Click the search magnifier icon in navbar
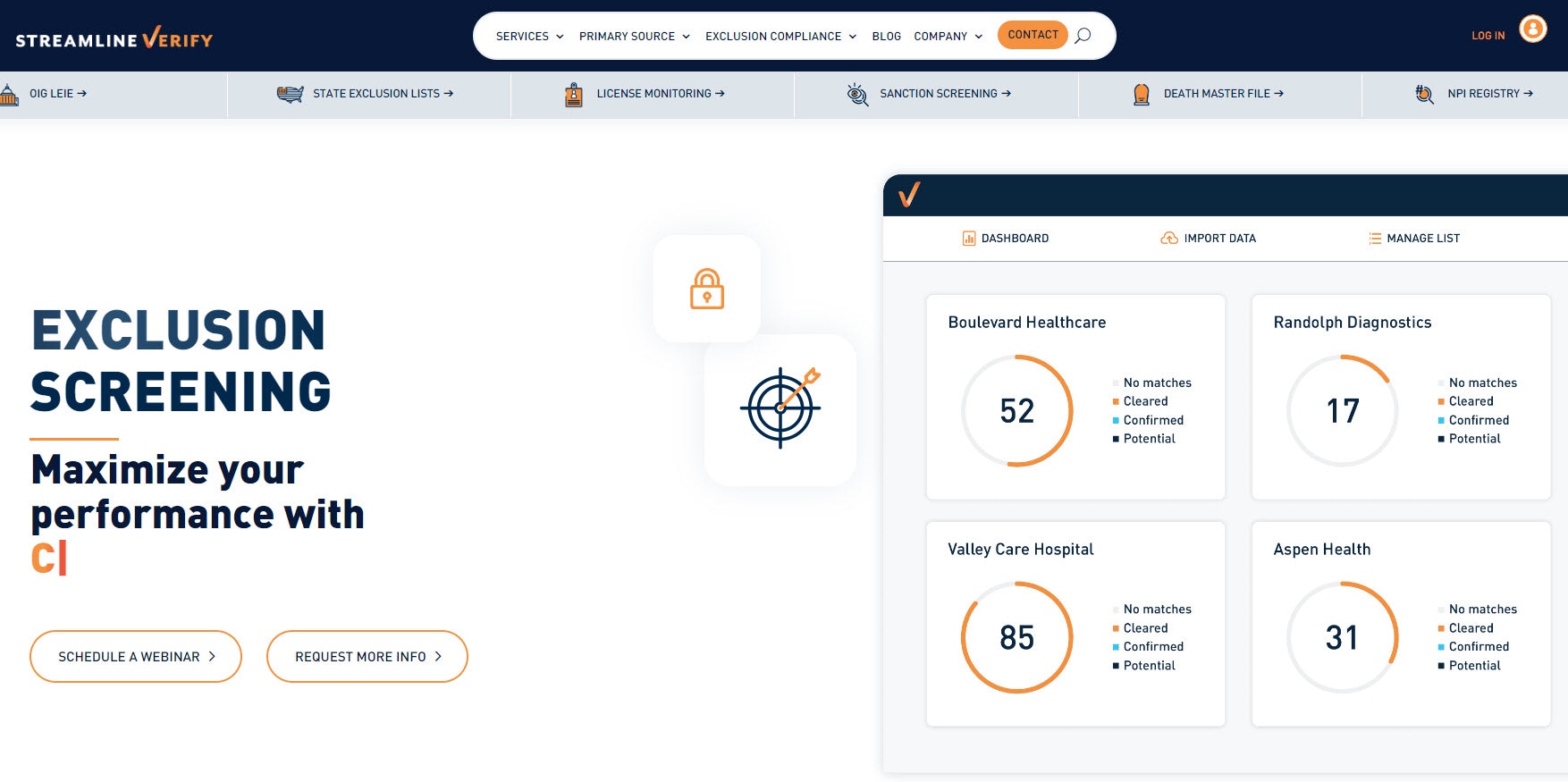Image resolution: width=1568 pixels, height=782 pixels. (x=1083, y=36)
